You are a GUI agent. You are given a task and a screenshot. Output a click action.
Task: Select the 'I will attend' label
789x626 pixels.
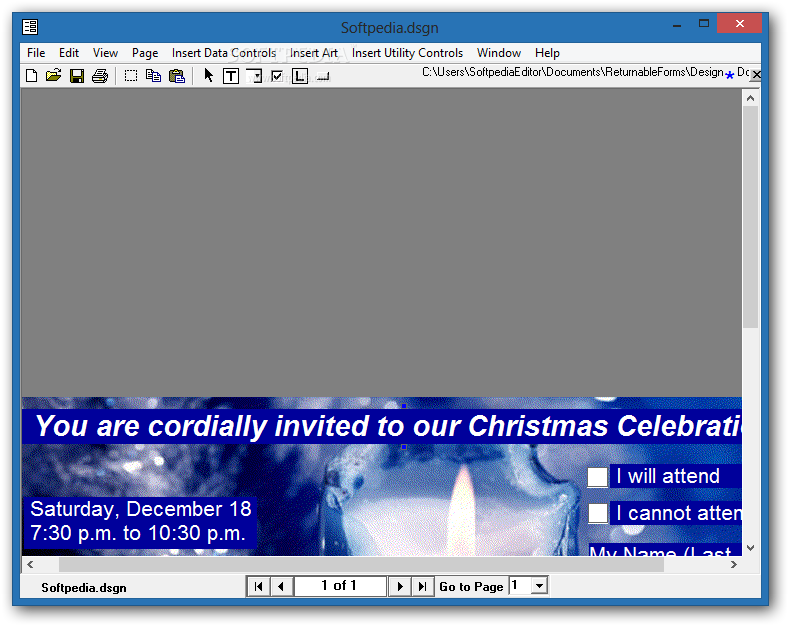point(675,476)
